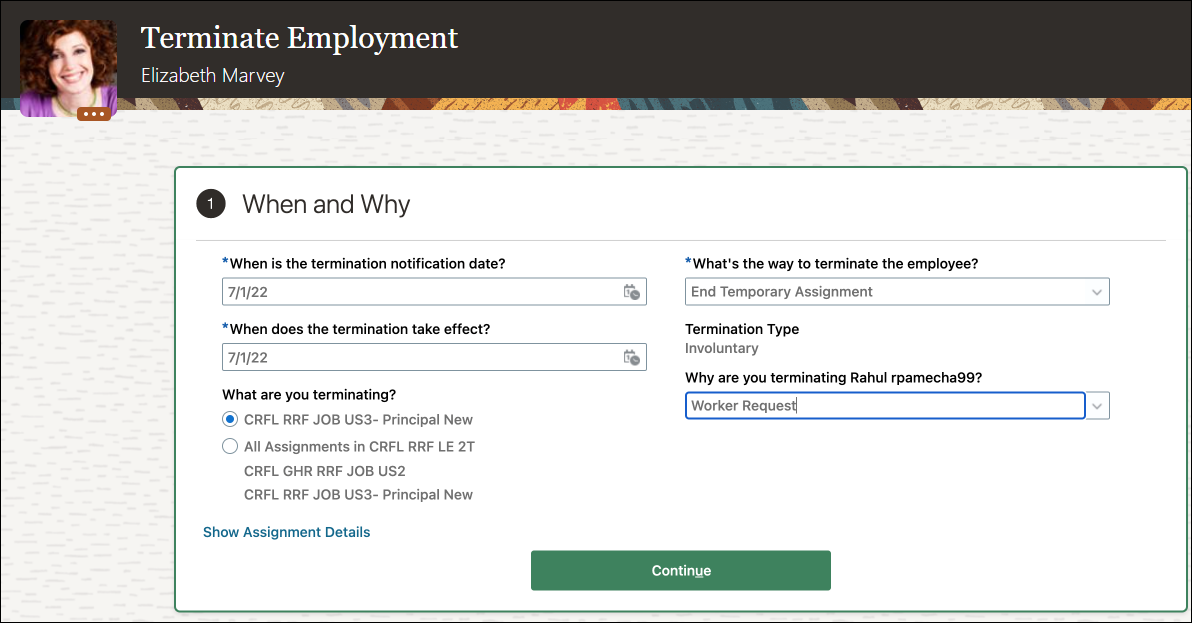Select CRFL RRF JOB US3- Principal New radio
1192x623 pixels.
click(231, 420)
